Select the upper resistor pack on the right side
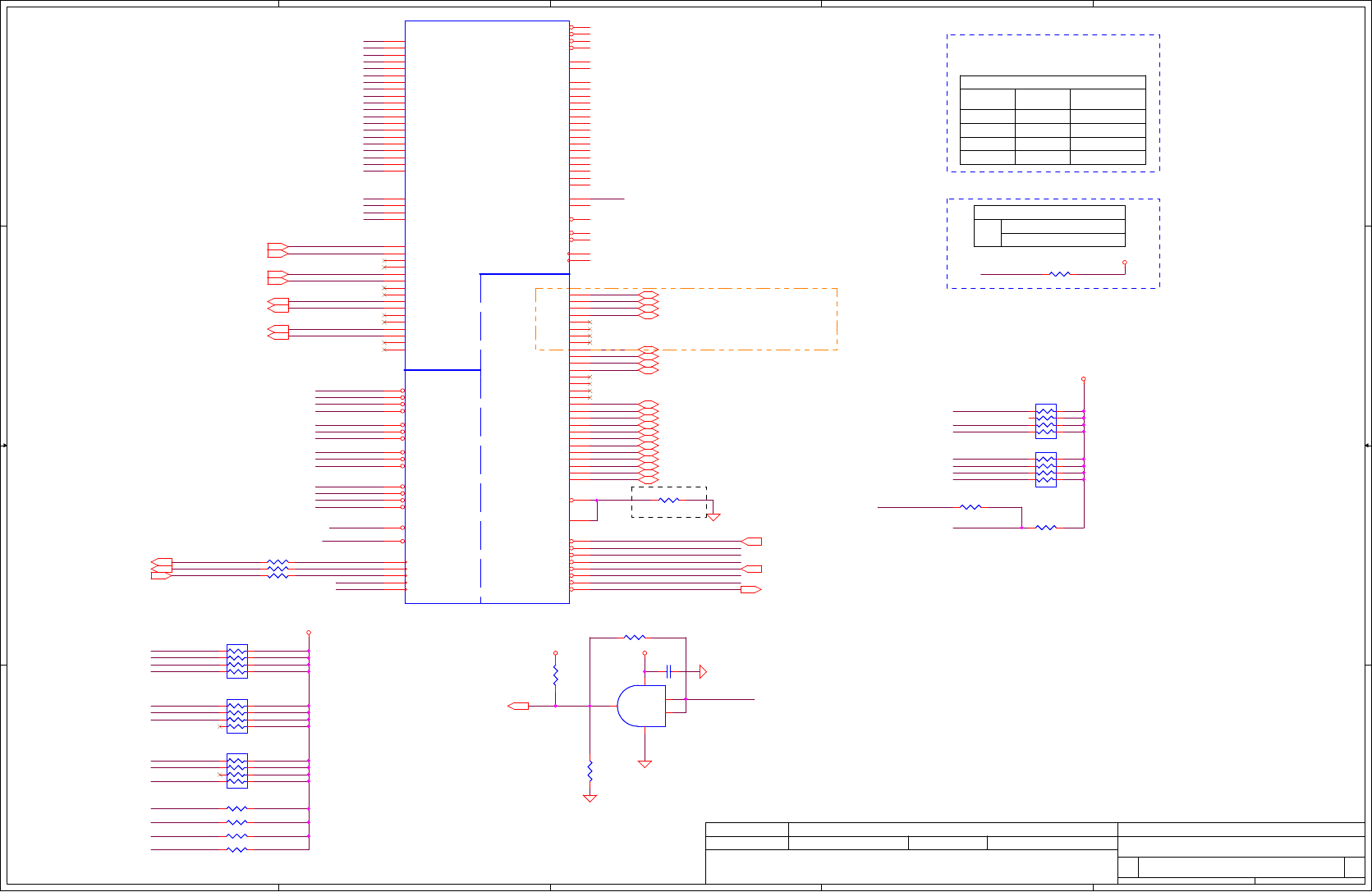Viewport: 1372px width, 892px height. pyautogui.click(x=1046, y=421)
